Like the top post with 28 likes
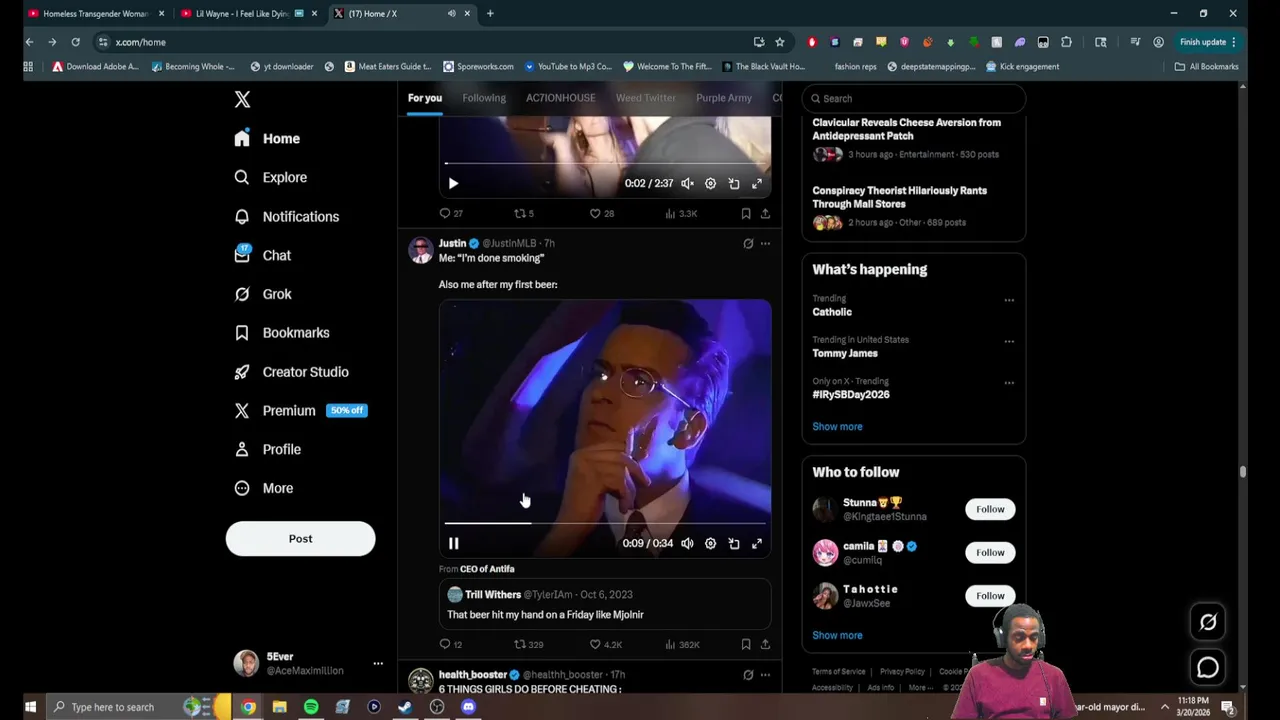 click(601, 213)
